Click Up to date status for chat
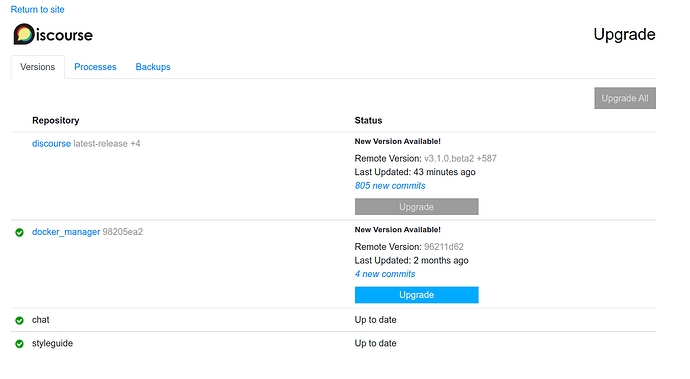This screenshot has height=379, width=690. tap(375, 320)
